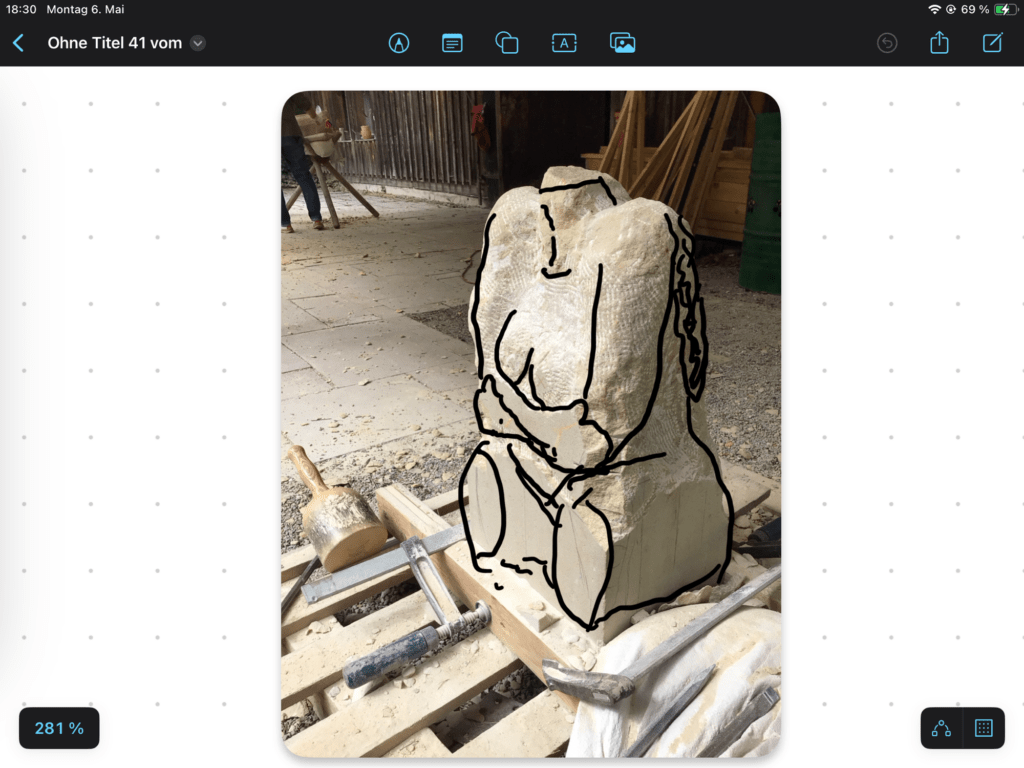
Task: Expand the board title dropdown chevron
Action: (198, 43)
